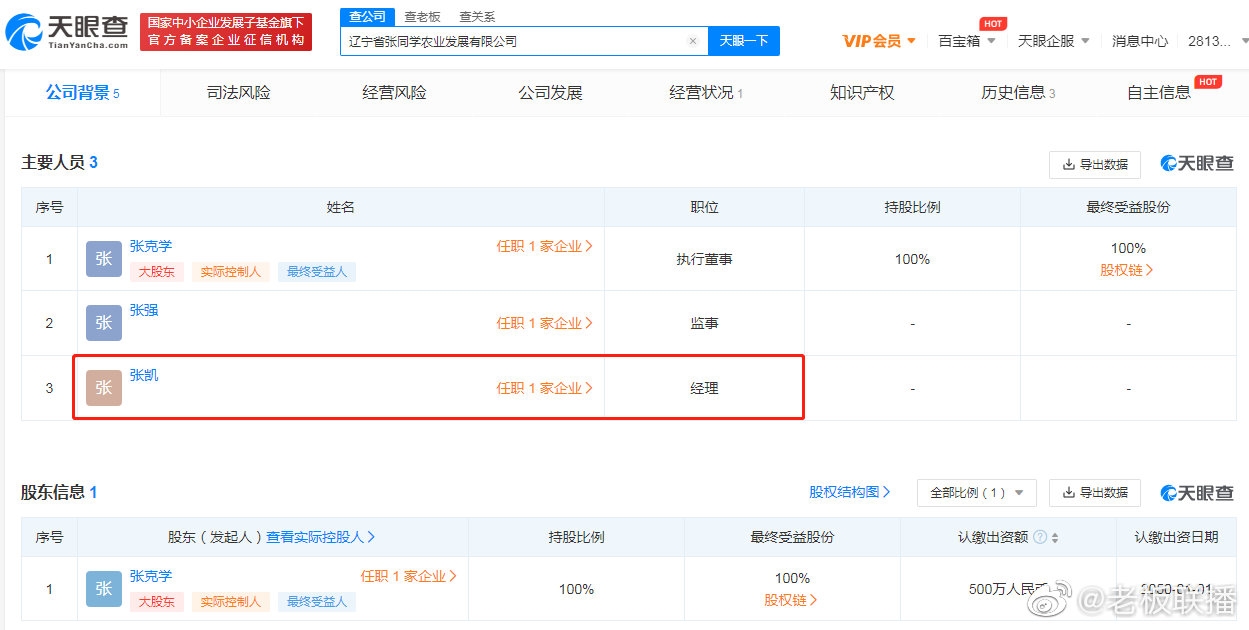Open the 知识产权 tab
Image resolution: width=1249 pixels, height=630 pixels.
[x=861, y=93]
